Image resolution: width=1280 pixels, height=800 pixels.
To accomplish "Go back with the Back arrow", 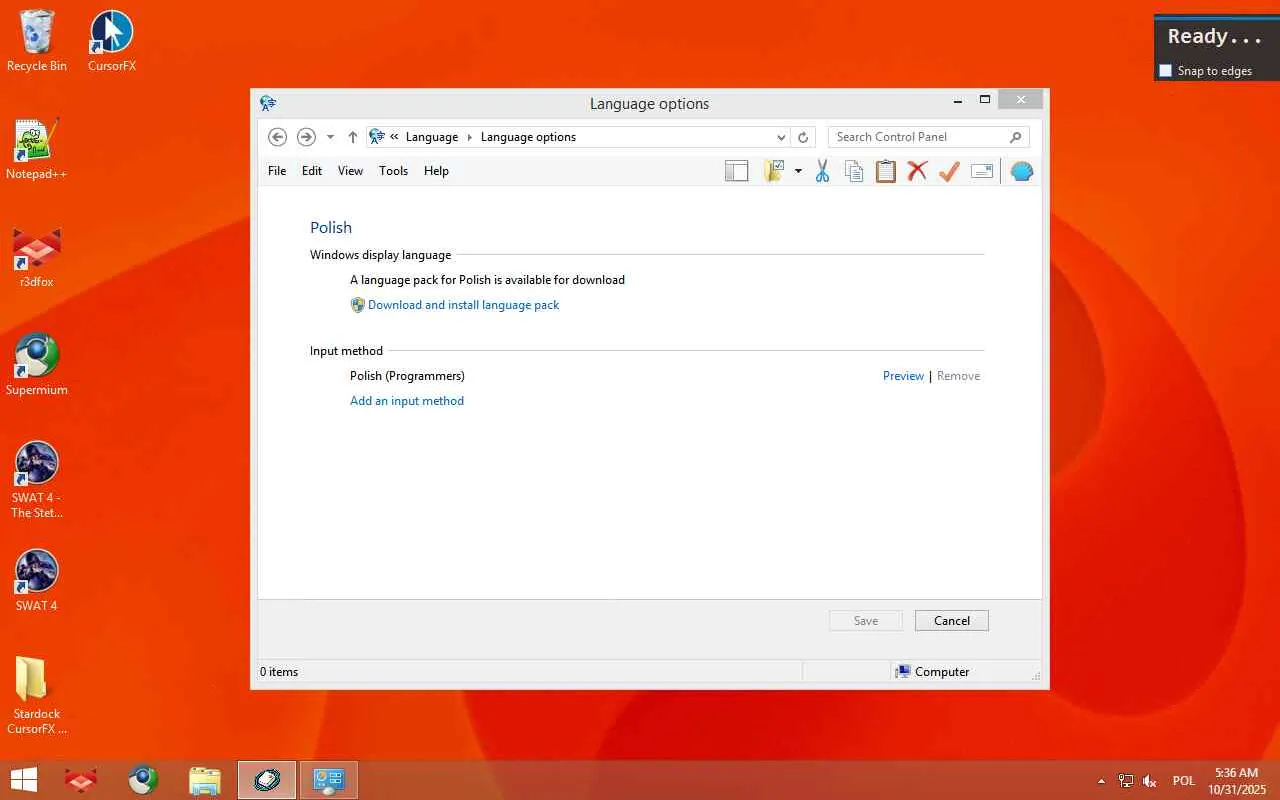I will 278,137.
